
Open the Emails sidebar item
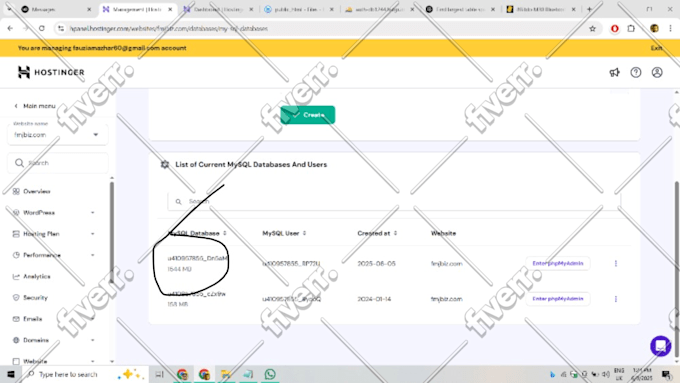33,319
